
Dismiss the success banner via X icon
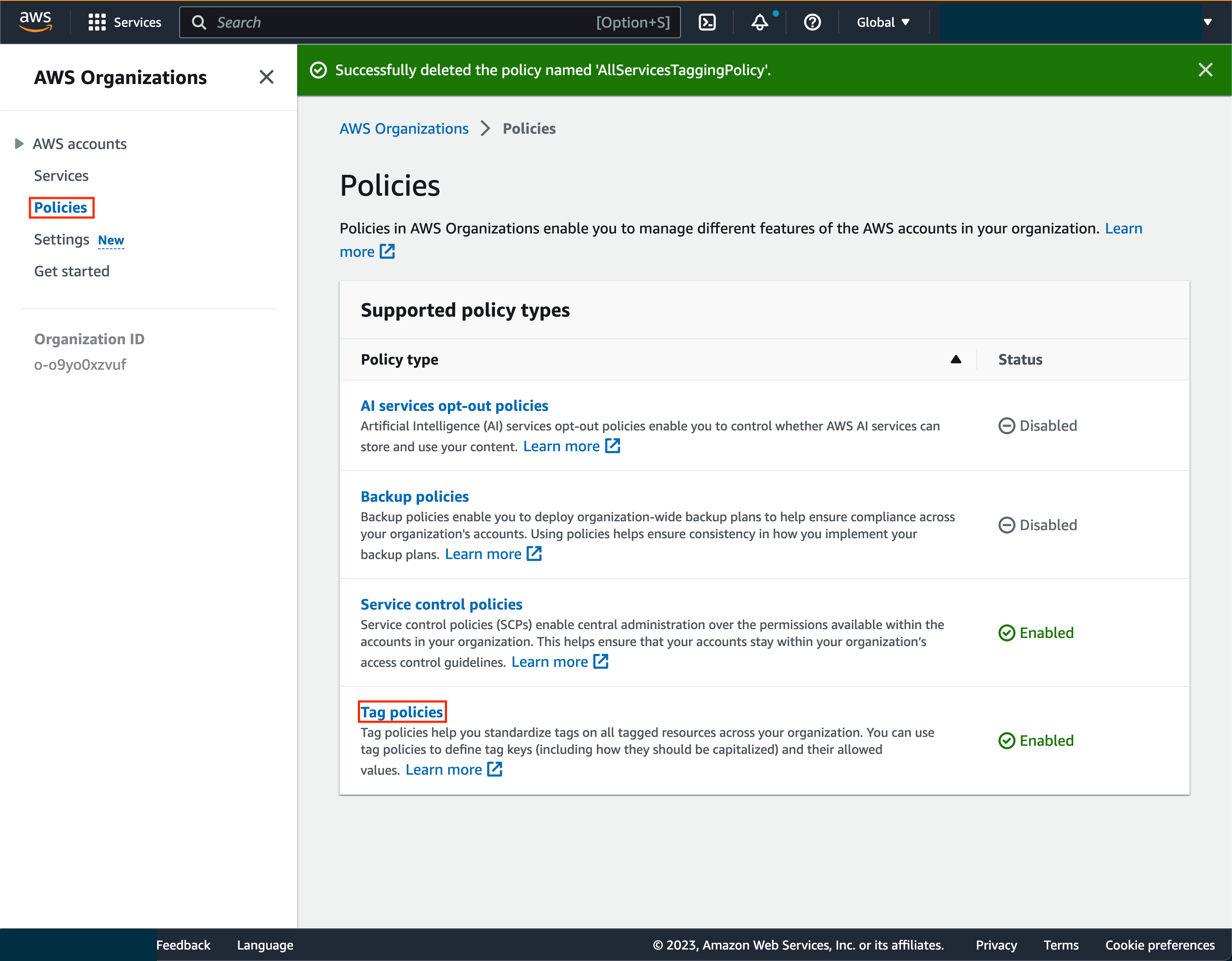coord(1206,69)
